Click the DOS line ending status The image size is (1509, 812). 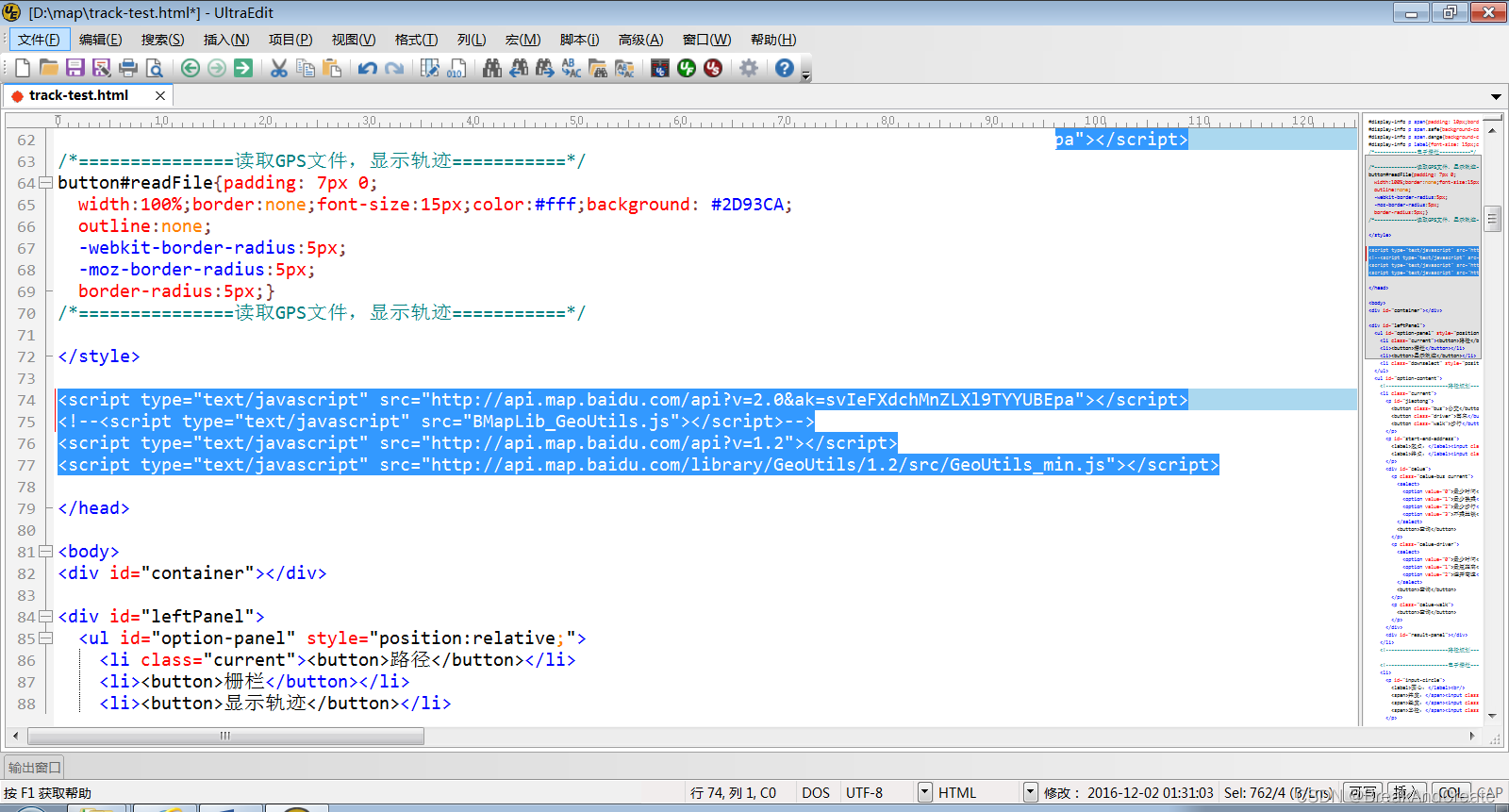(816, 793)
